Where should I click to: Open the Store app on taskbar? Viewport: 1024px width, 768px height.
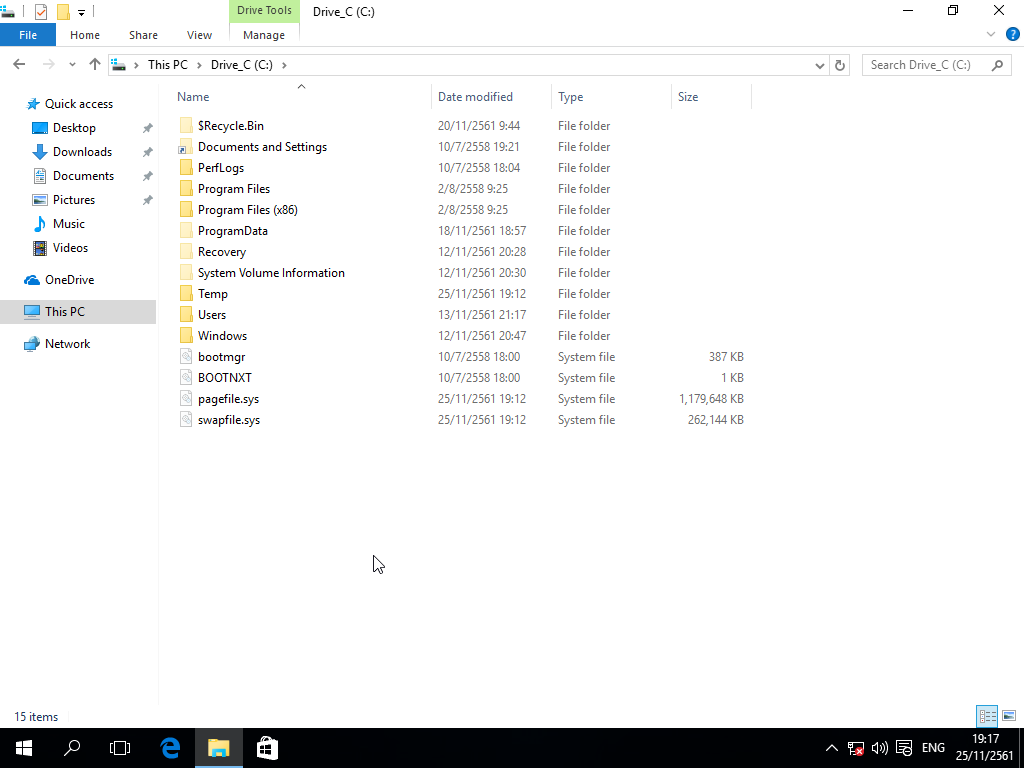[x=267, y=747]
